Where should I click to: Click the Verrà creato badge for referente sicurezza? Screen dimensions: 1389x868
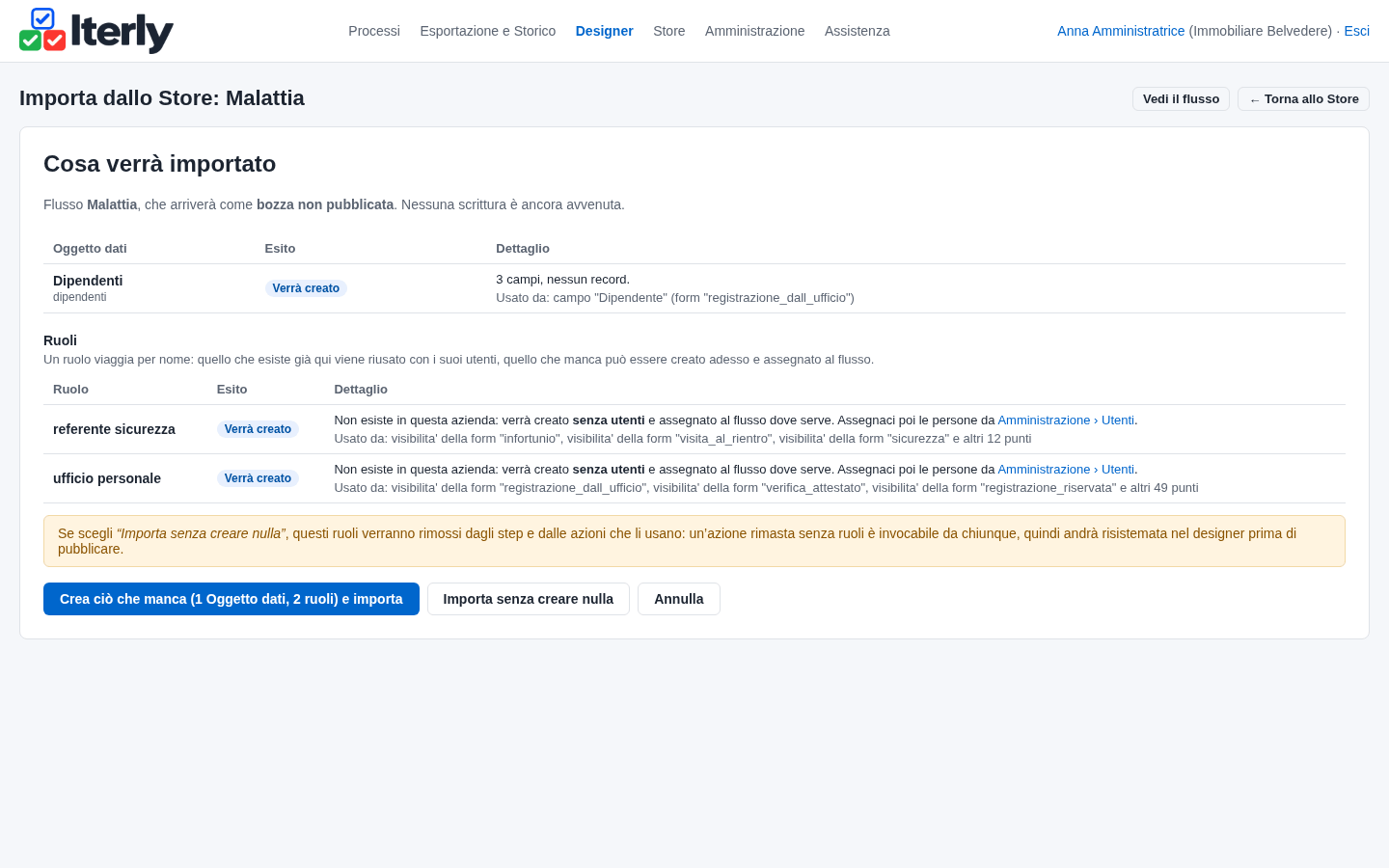click(x=258, y=429)
